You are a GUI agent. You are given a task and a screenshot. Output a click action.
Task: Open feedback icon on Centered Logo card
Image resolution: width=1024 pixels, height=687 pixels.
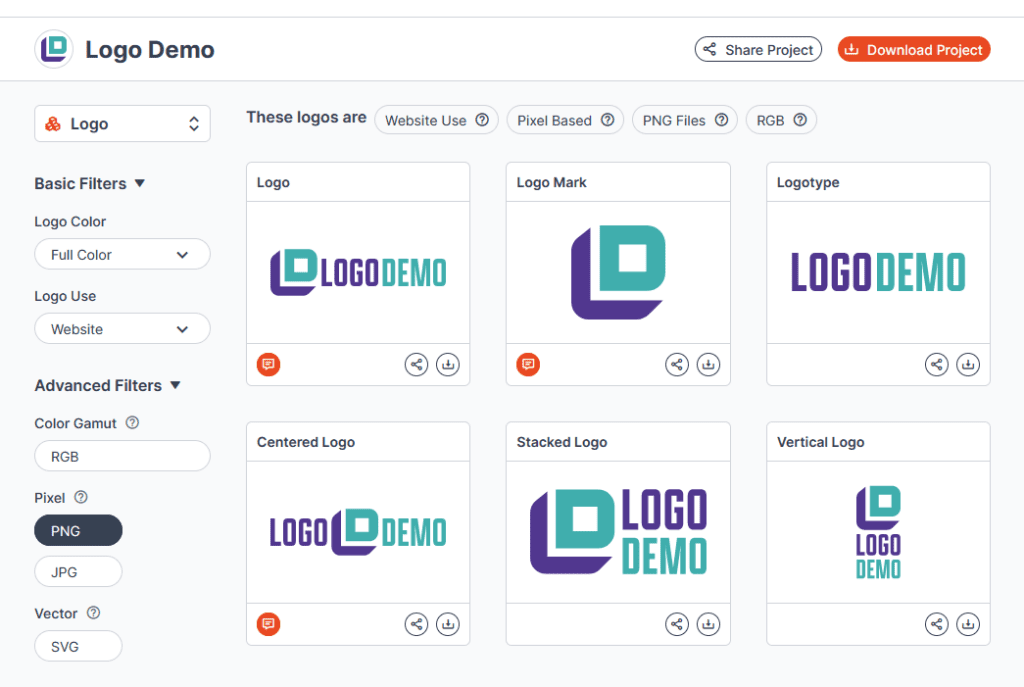coord(268,623)
